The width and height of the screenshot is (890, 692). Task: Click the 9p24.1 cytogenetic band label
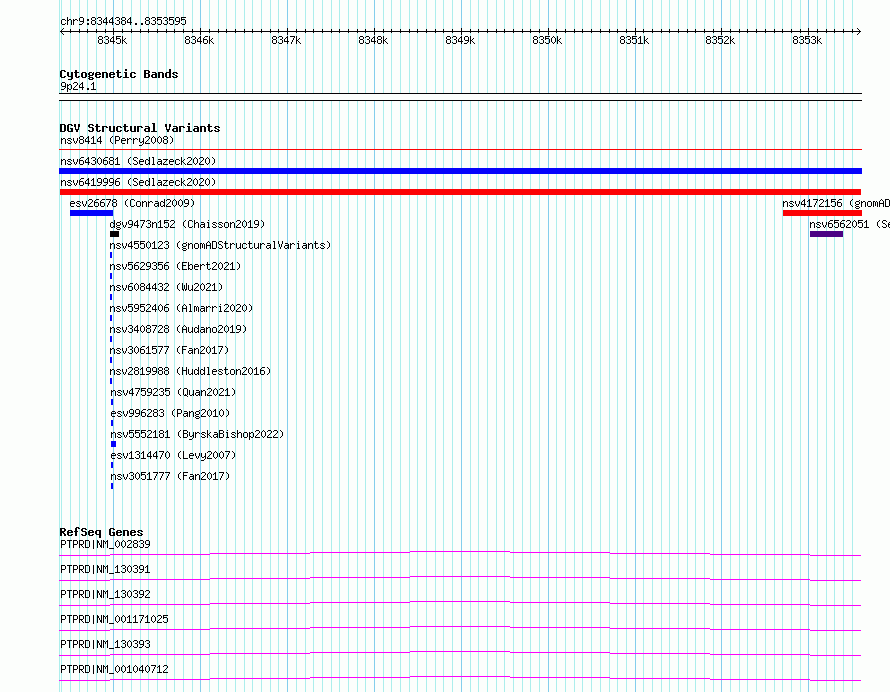pyautogui.click(x=78, y=86)
